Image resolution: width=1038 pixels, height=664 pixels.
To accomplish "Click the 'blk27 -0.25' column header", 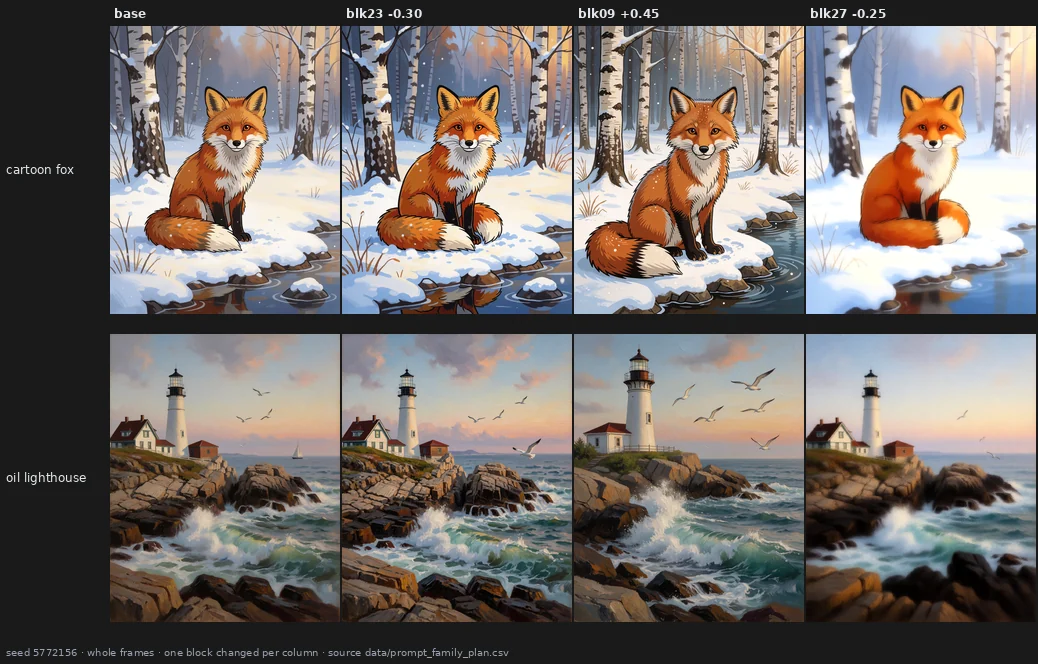I will pyautogui.click(x=848, y=13).
